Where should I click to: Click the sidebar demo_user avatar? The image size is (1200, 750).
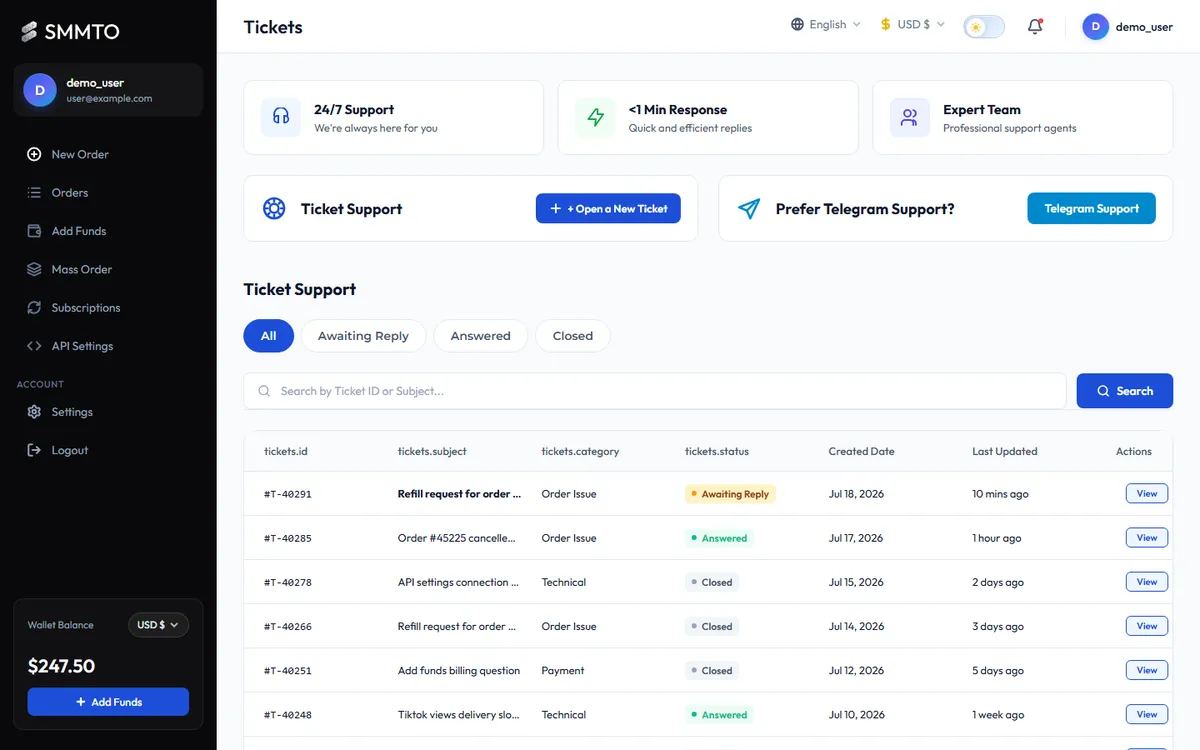click(x=40, y=90)
